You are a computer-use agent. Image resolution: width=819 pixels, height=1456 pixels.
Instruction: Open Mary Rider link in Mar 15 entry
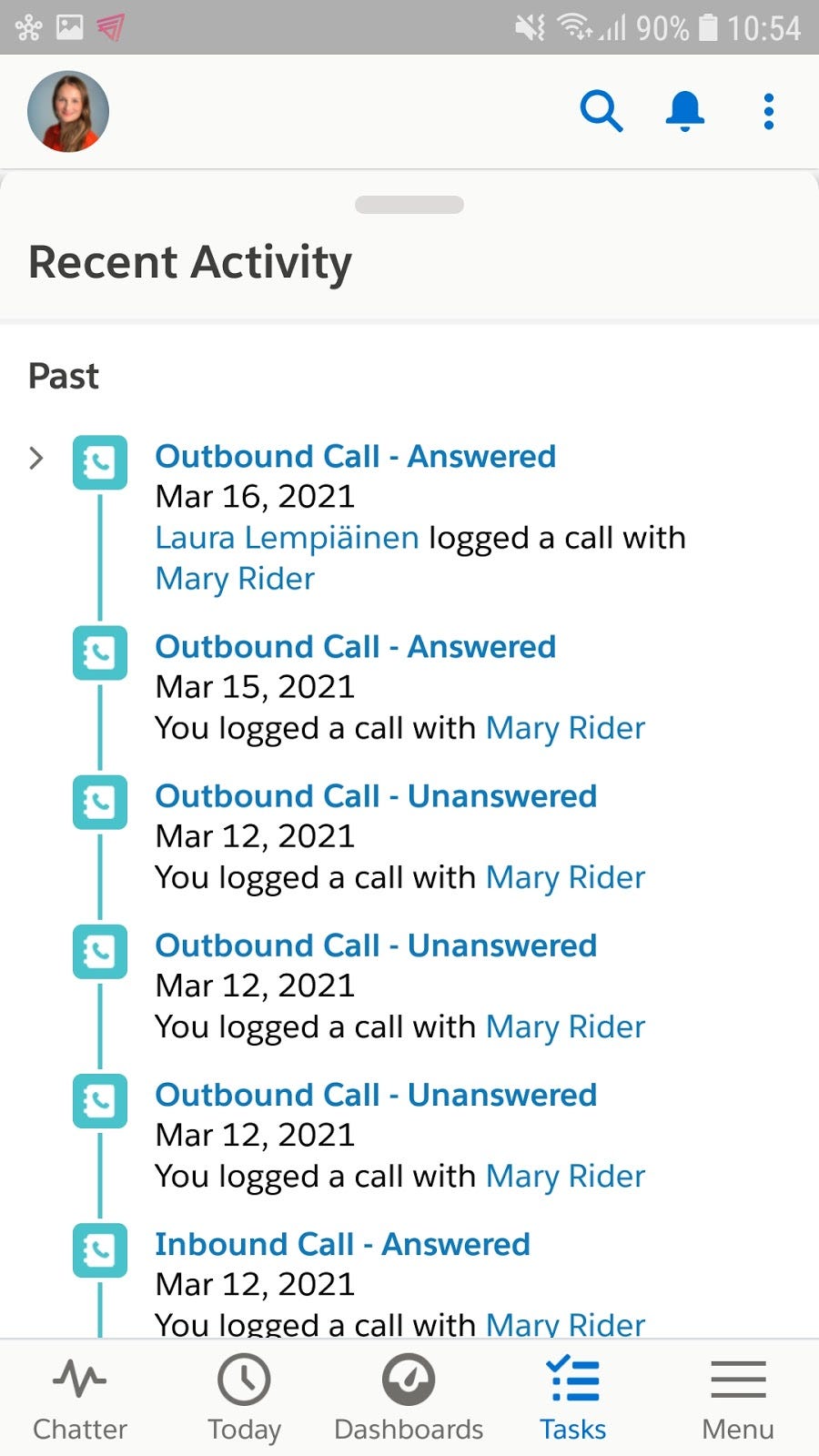(x=565, y=728)
